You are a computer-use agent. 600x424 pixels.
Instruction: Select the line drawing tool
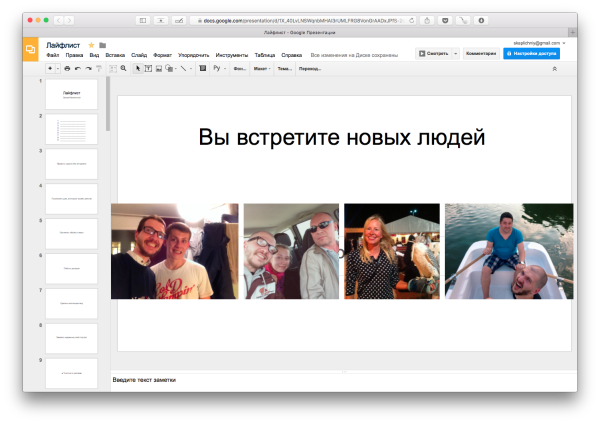tap(182, 69)
